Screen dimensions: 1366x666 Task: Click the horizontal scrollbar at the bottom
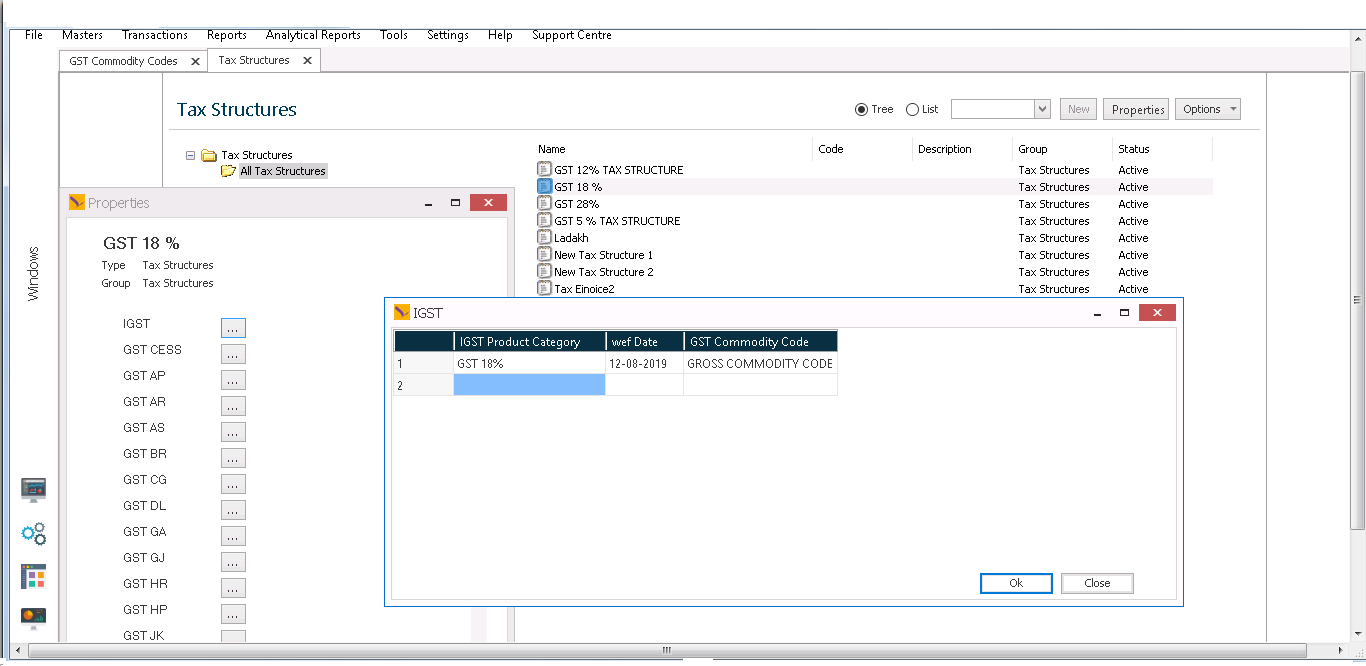(667, 650)
